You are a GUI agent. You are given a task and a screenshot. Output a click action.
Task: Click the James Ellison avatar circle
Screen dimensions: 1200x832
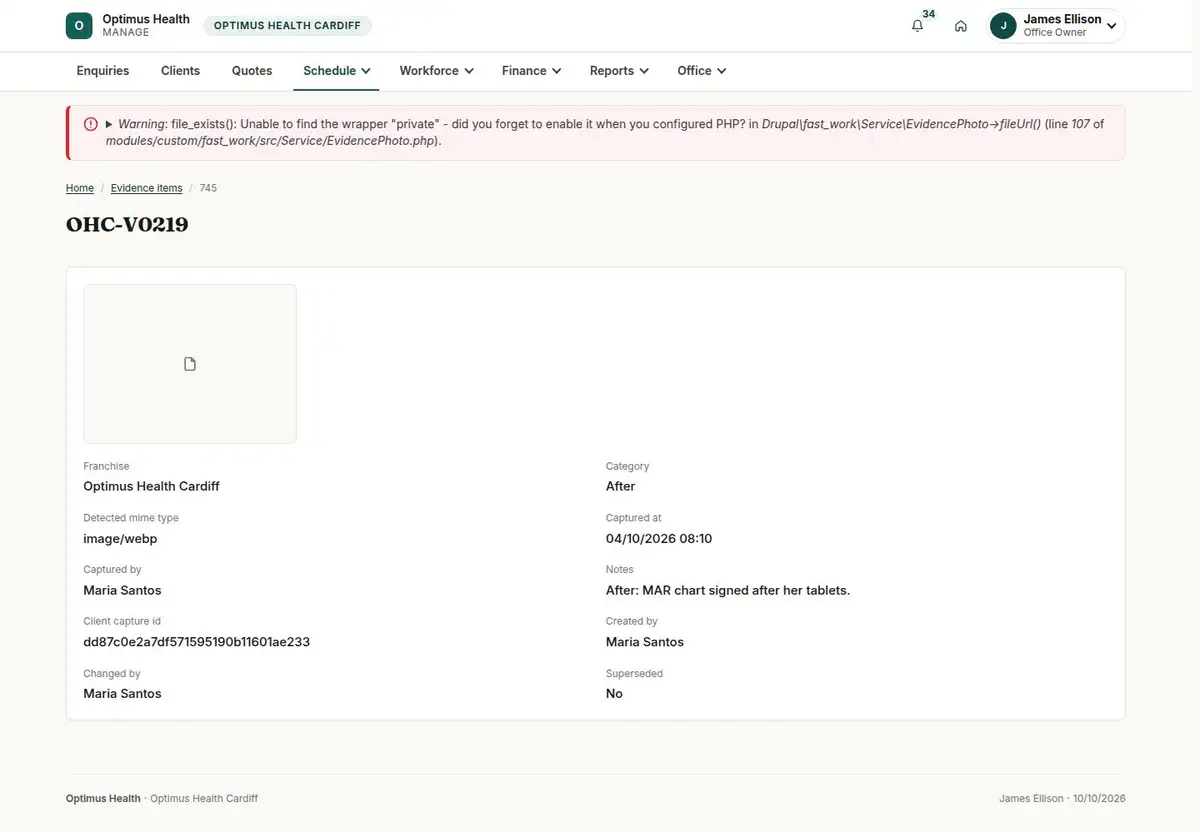pos(1003,26)
